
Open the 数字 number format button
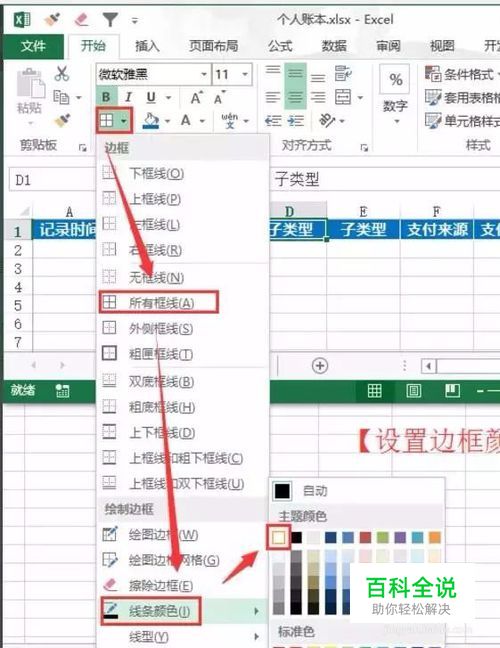[x=396, y=95]
